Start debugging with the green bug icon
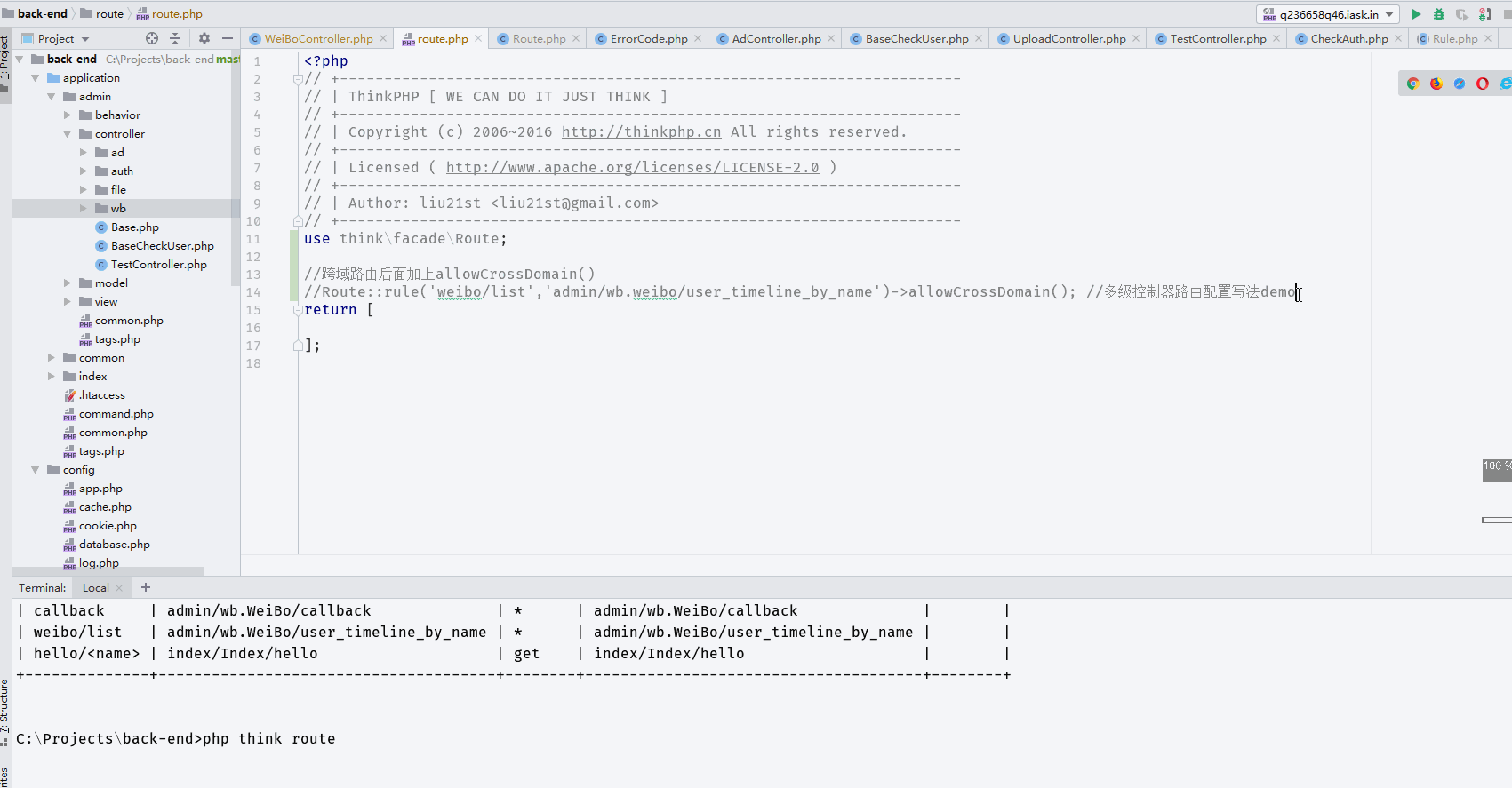This screenshot has width=1512, height=788. [x=1439, y=14]
